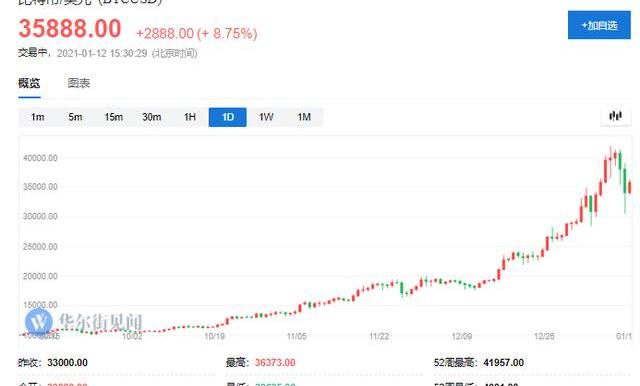The width and height of the screenshot is (640, 386).
Task: Open the 图表 chart tab
Action: pyautogui.click(x=79, y=83)
